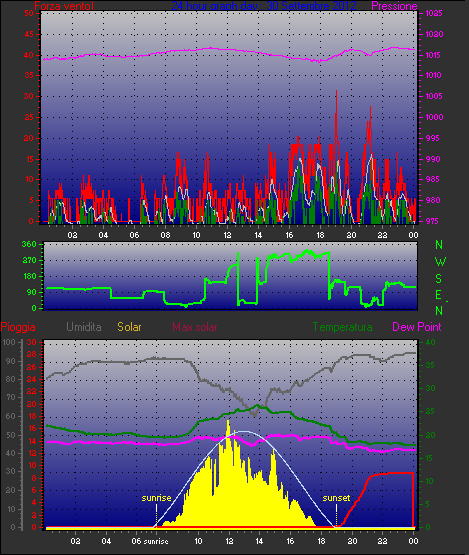Click '06 sunrise' on the bottom time axis
Viewport: 469px width, 555px height.
(150, 541)
